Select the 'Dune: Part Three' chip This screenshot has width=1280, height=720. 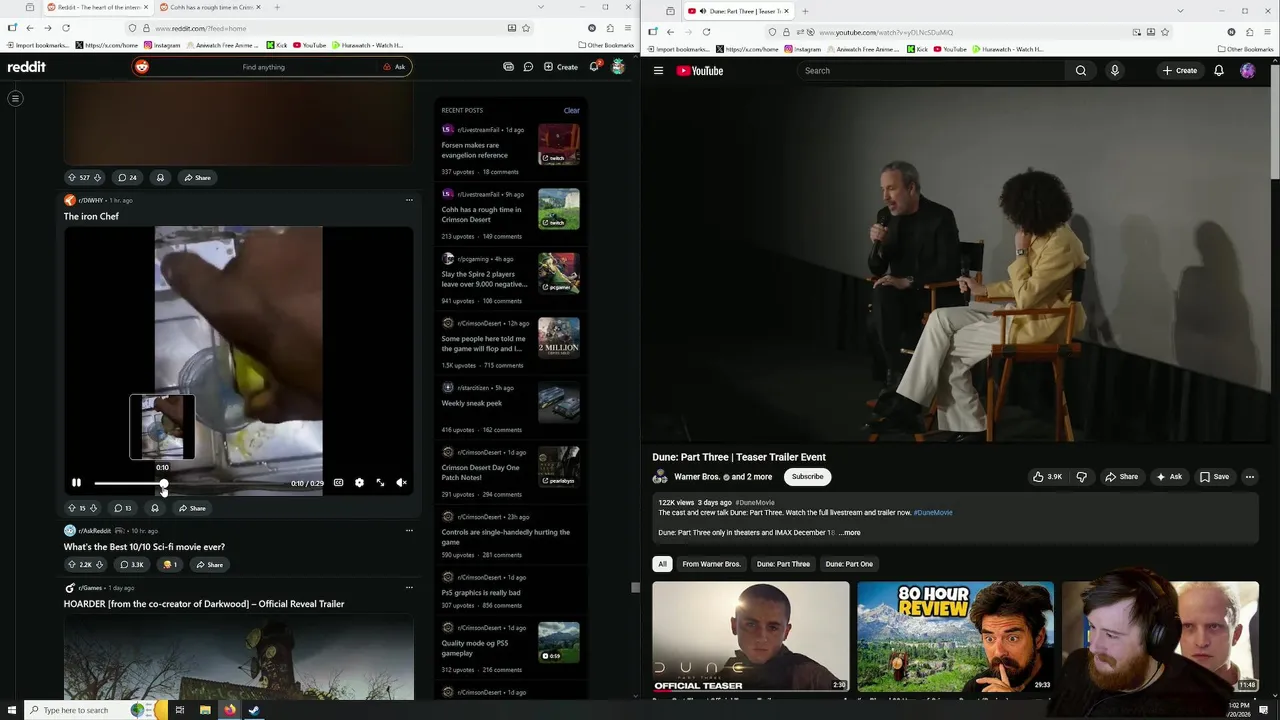pos(783,564)
